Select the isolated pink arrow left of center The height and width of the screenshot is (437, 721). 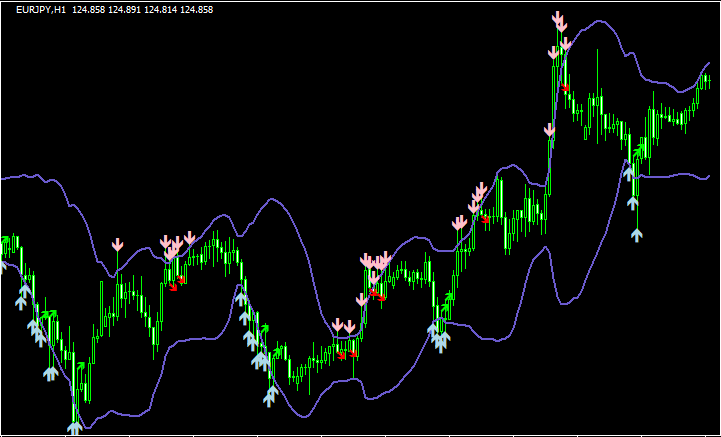(x=117, y=245)
